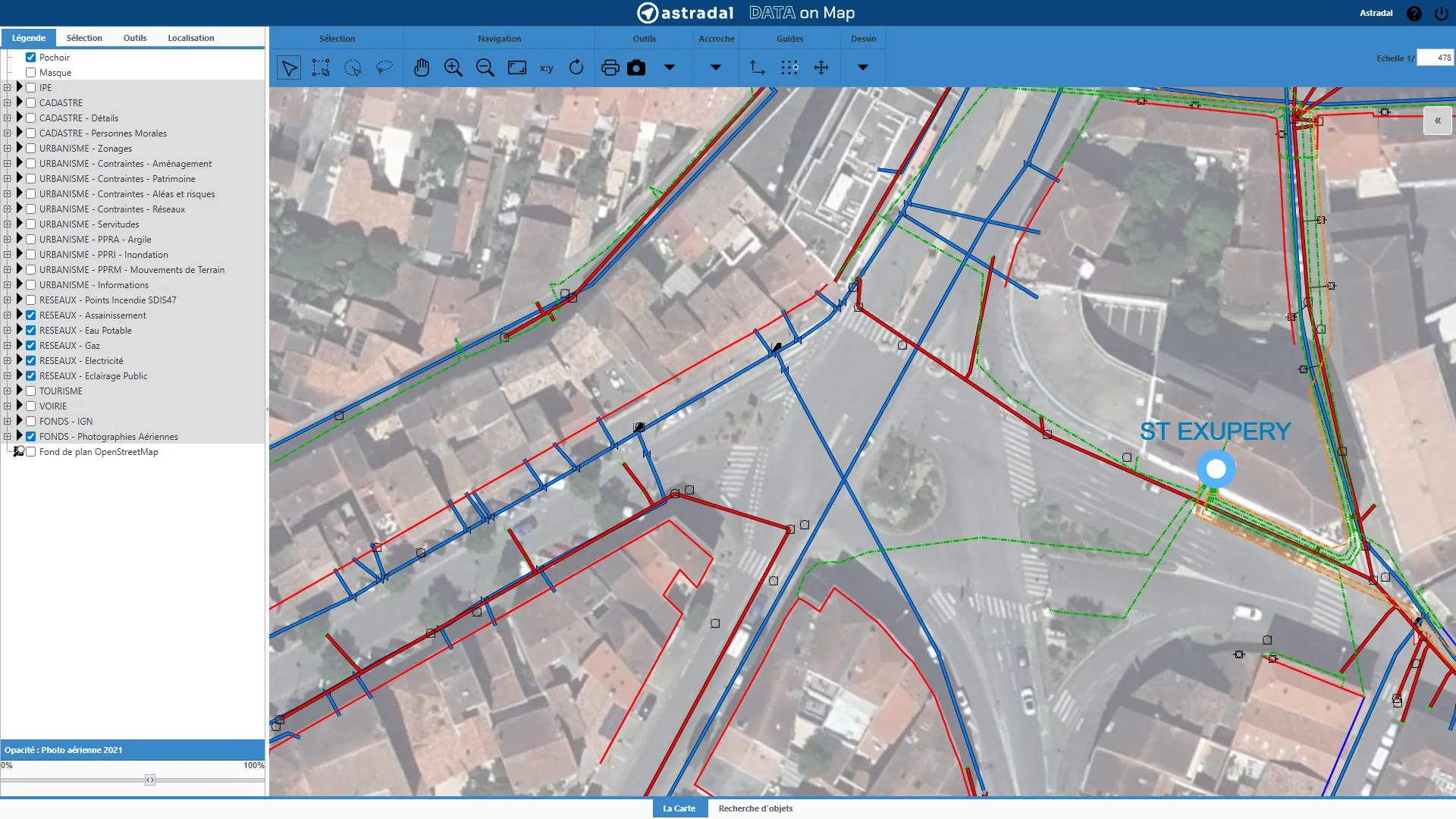
Task: Select the pan hand tool
Action: [x=422, y=67]
